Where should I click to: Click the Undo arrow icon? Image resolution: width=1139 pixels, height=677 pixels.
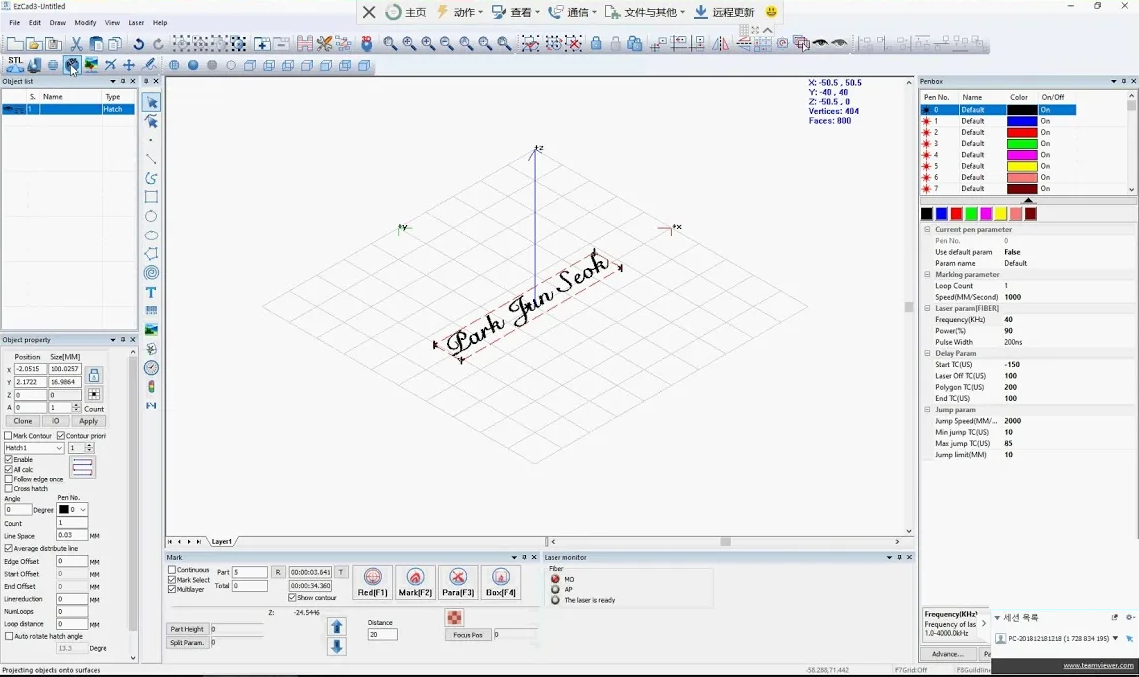pyautogui.click(x=138, y=44)
